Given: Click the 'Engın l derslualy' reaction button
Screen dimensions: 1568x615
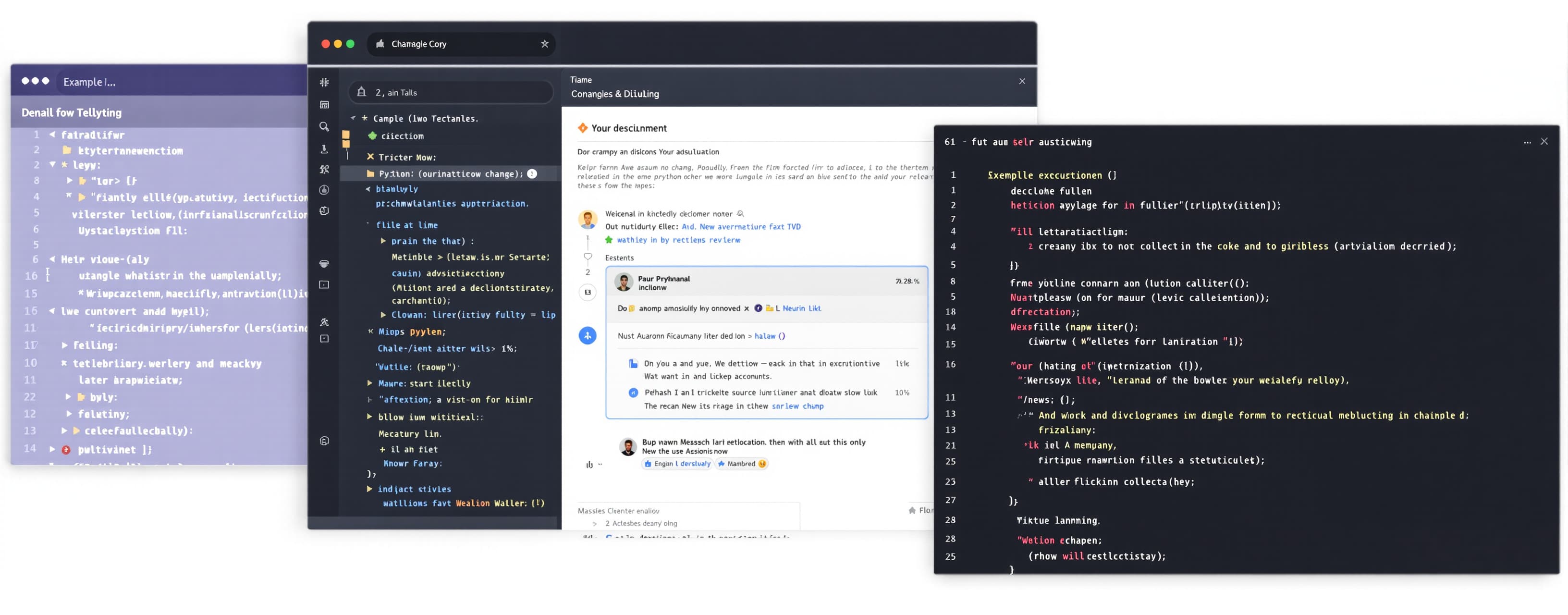Looking at the screenshot, I should (x=677, y=464).
